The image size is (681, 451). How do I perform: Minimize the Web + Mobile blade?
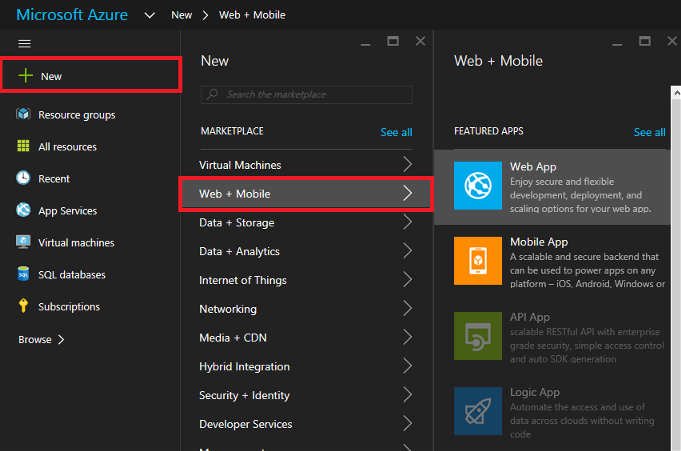coord(617,44)
